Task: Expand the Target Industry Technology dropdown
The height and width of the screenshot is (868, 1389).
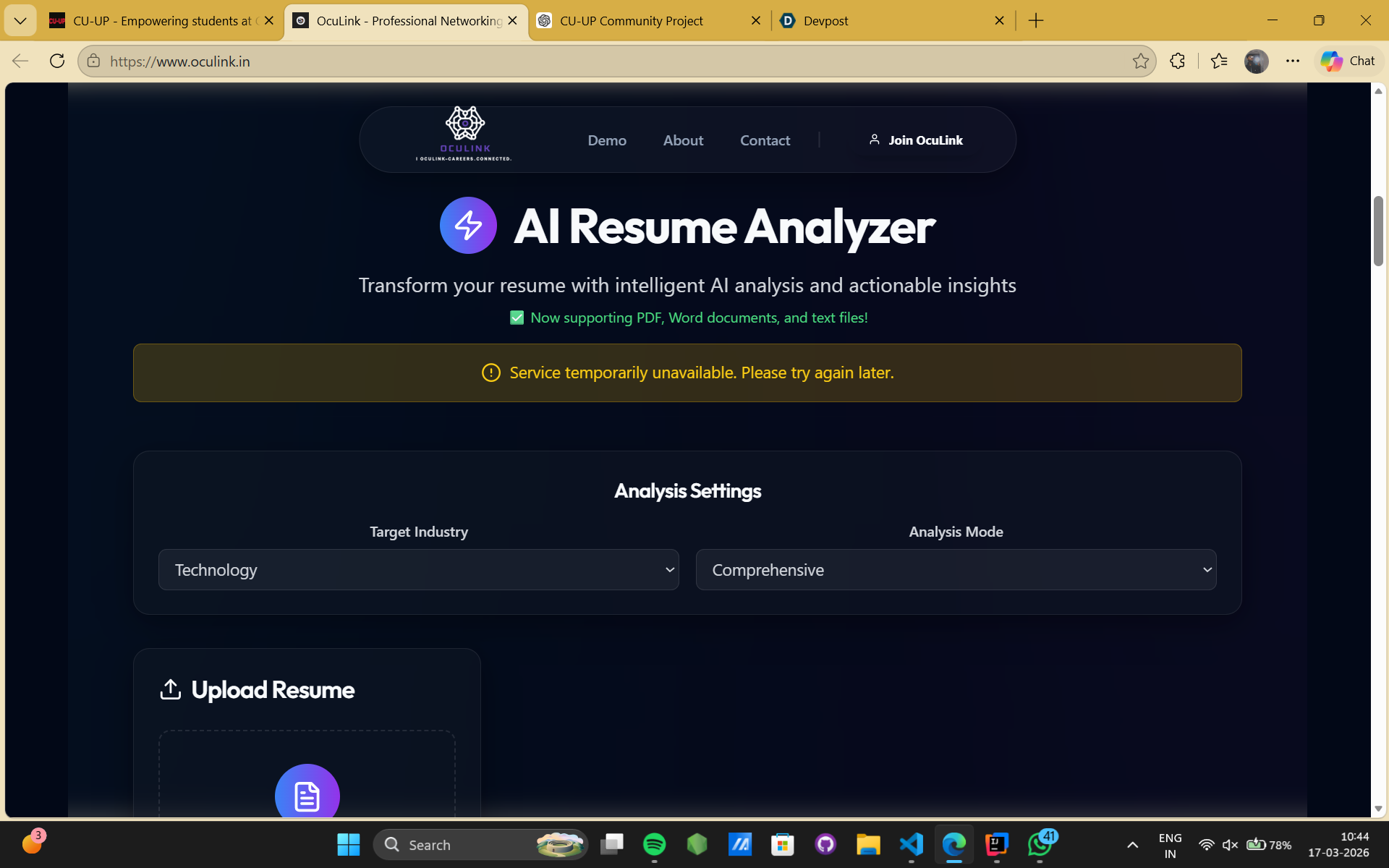Action: [418, 570]
